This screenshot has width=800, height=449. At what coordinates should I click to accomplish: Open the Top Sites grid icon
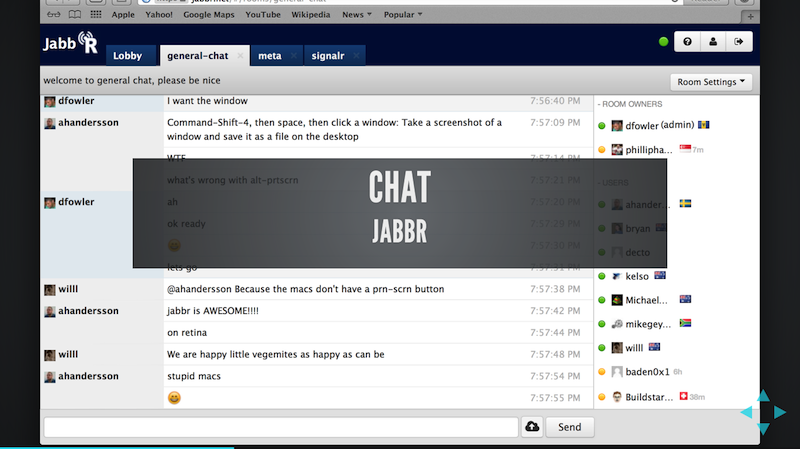pos(96,14)
